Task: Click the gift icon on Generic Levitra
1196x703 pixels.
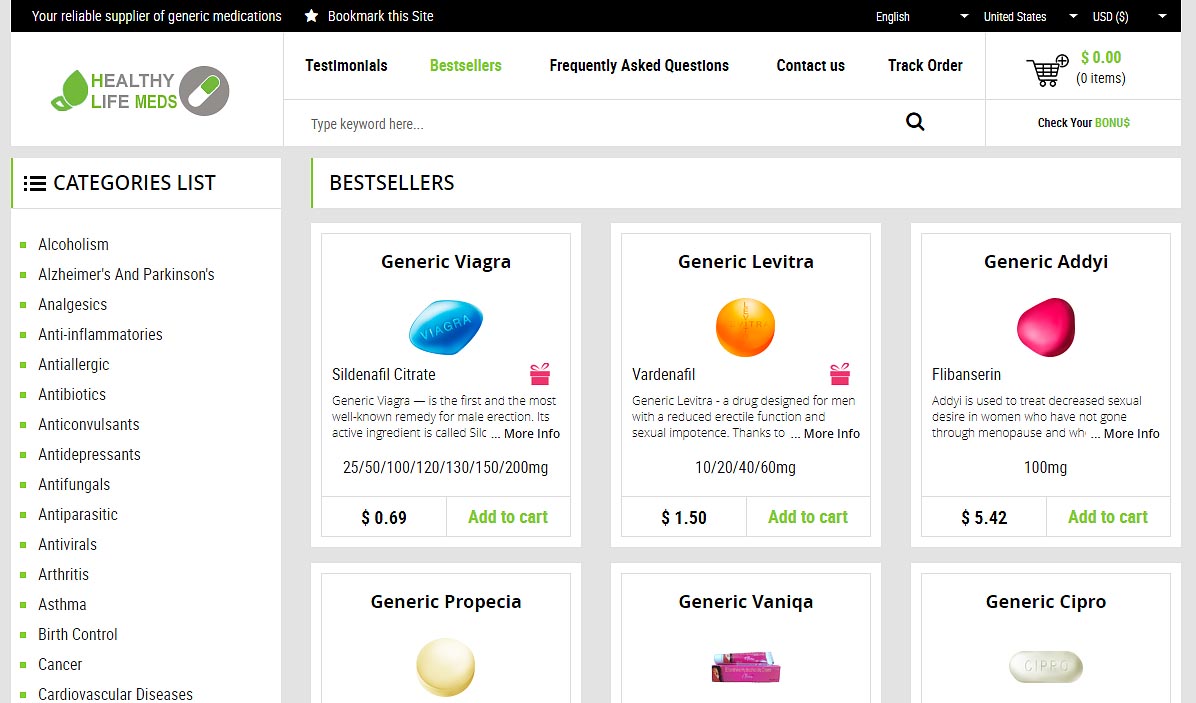Action: (x=840, y=374)
